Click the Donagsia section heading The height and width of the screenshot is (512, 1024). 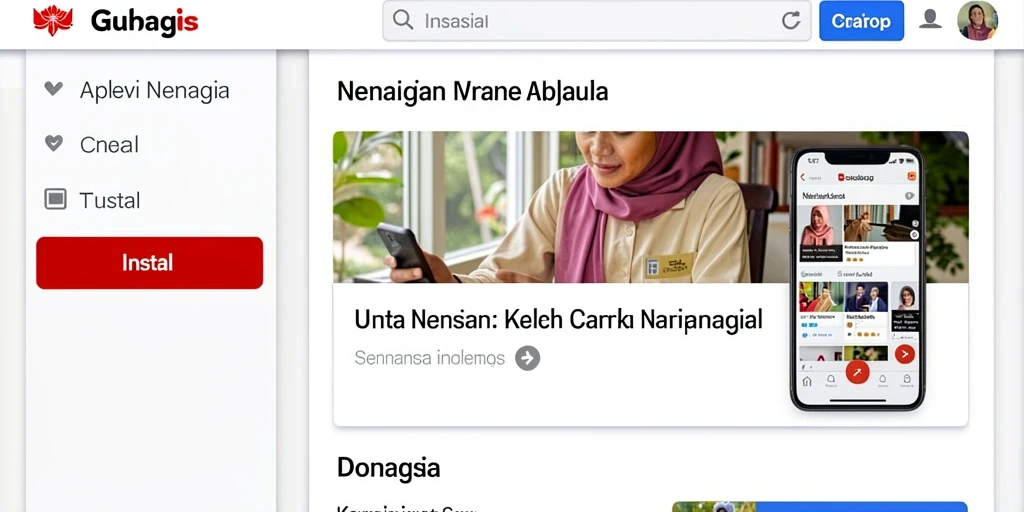(x=389, y=468)
